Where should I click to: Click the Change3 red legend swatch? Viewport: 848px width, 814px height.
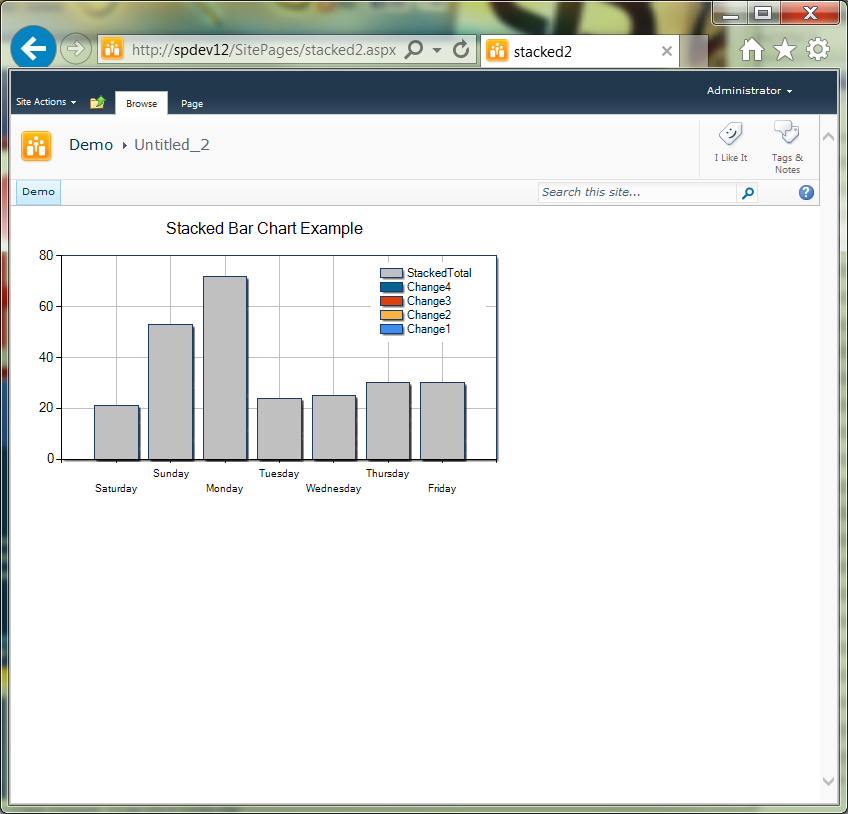click(391, 301)
